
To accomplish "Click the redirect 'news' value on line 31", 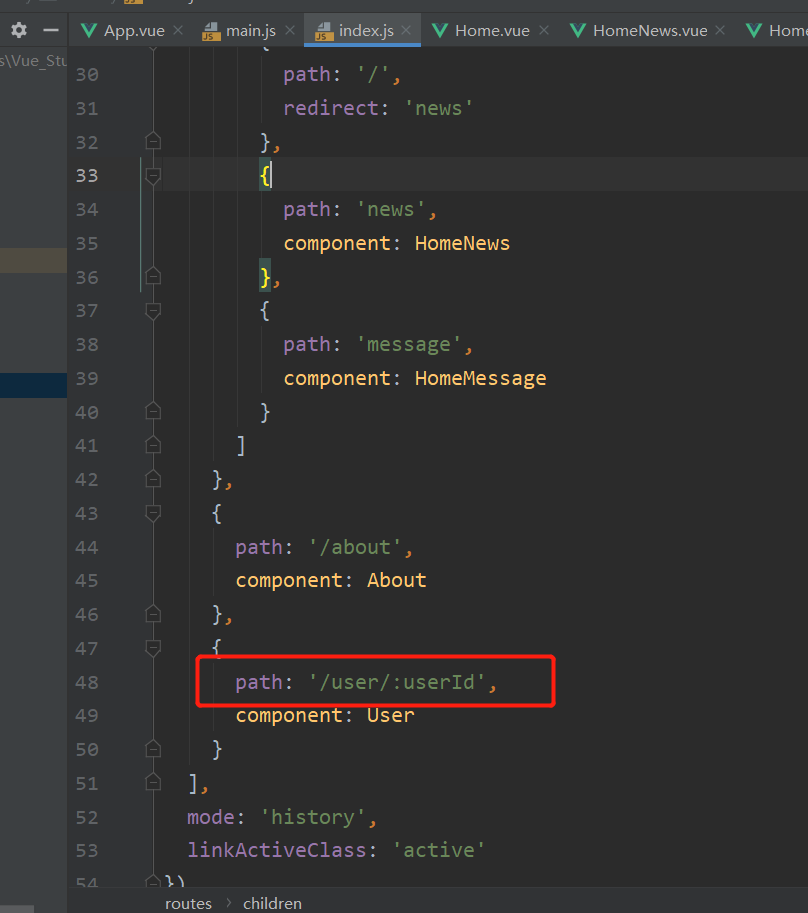I will [438, 108].
